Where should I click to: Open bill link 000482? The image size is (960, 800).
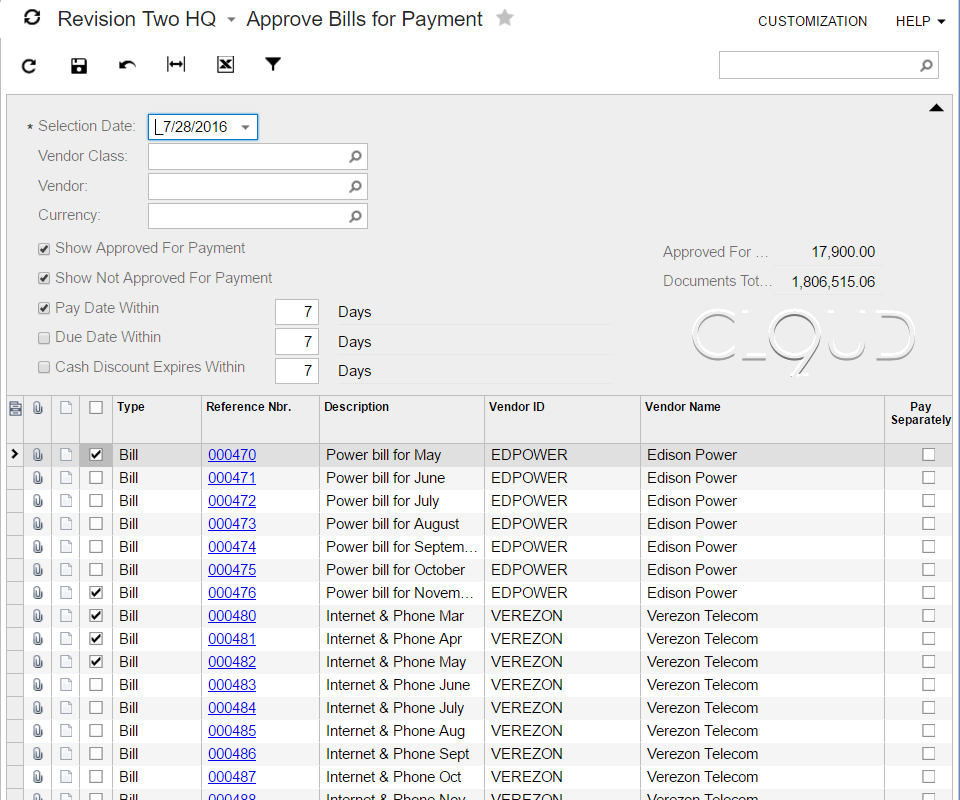click(232, 662)
